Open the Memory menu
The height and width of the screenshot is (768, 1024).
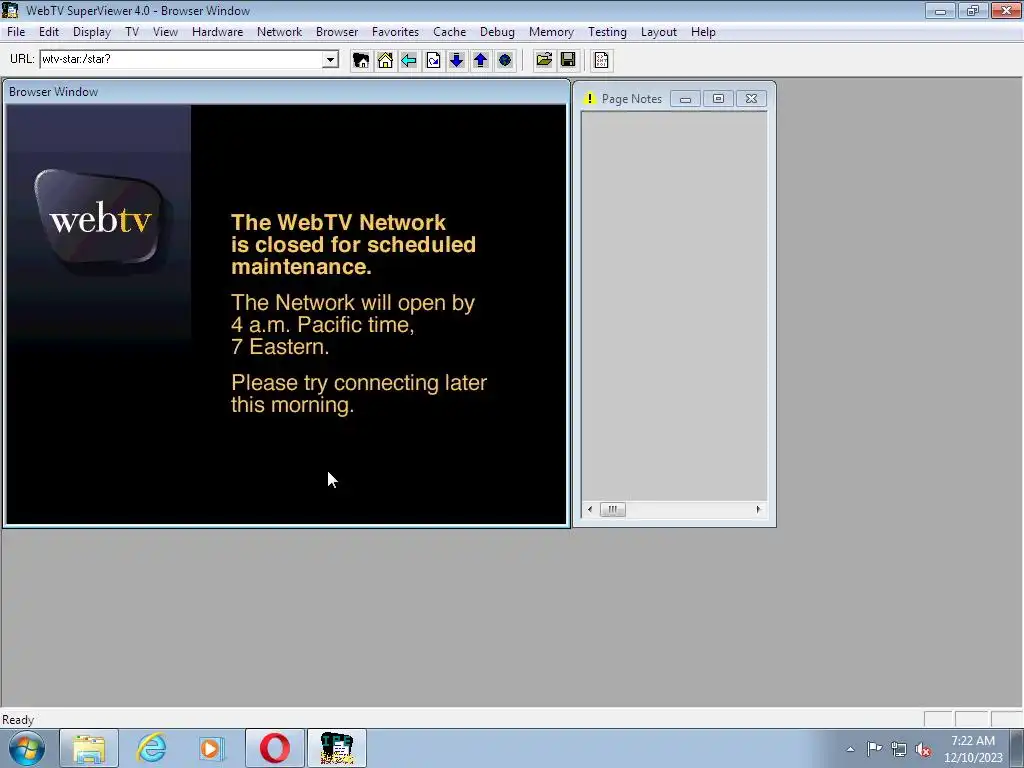[x=551, y=32]
